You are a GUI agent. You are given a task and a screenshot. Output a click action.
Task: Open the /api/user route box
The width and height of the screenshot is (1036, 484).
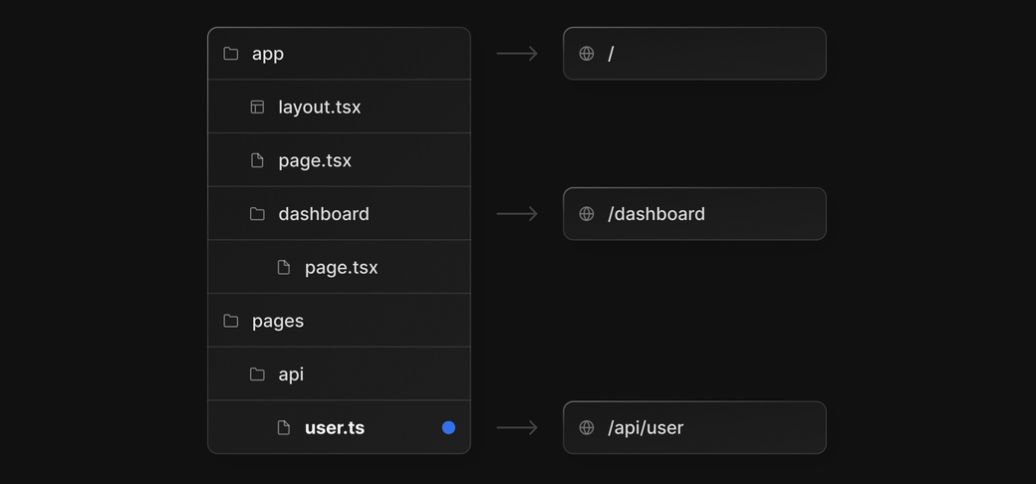coord(694,428)
